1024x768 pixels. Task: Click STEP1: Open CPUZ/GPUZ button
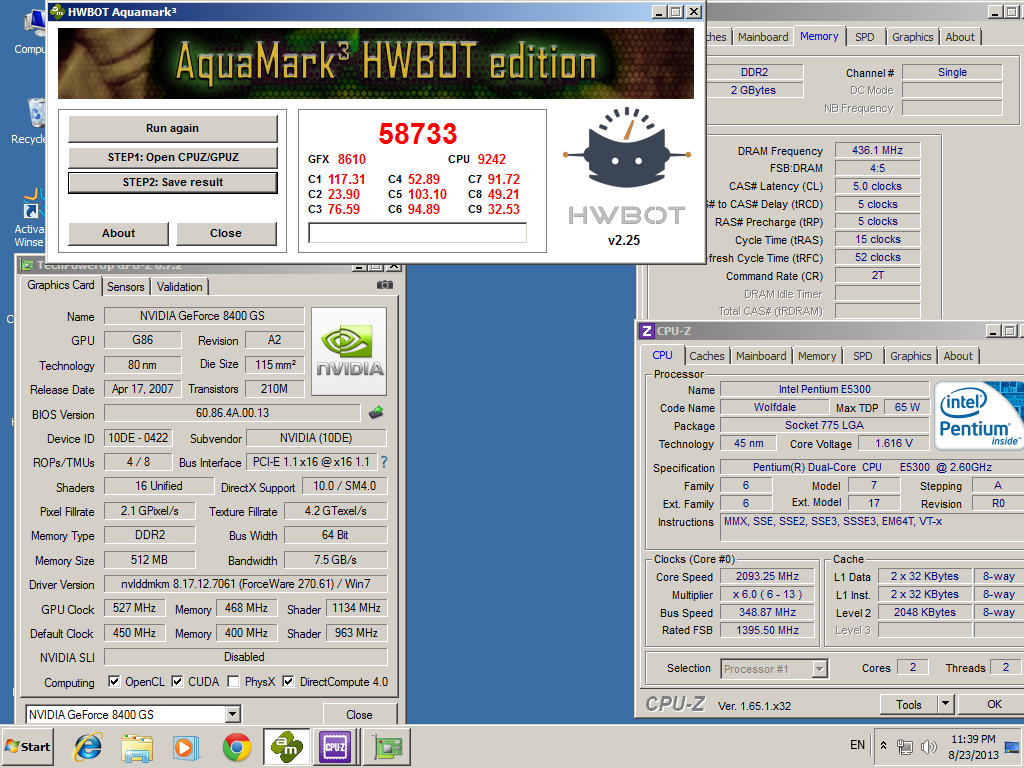pos(173,157)
